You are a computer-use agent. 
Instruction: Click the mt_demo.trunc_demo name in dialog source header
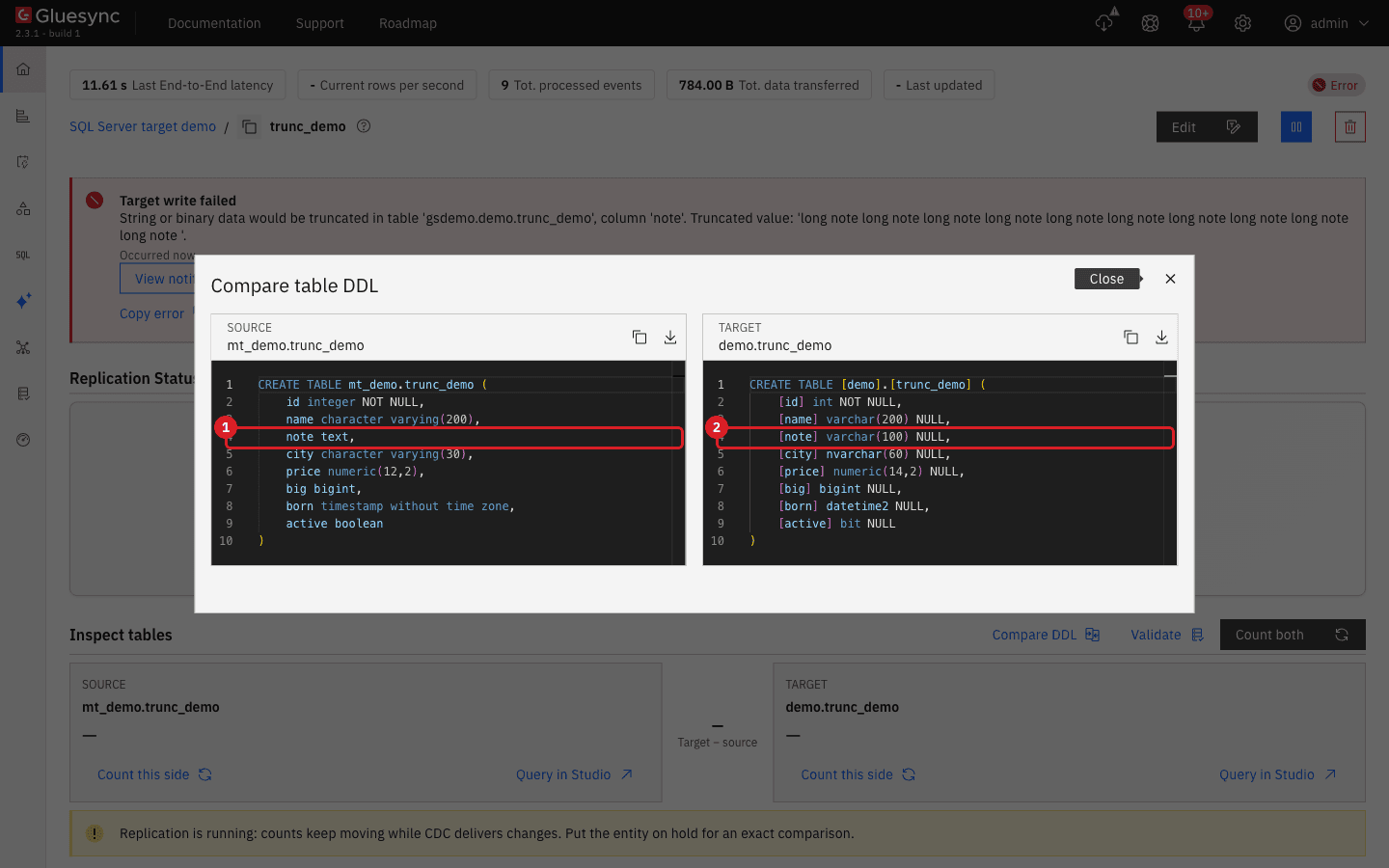(x=295, y=345)
